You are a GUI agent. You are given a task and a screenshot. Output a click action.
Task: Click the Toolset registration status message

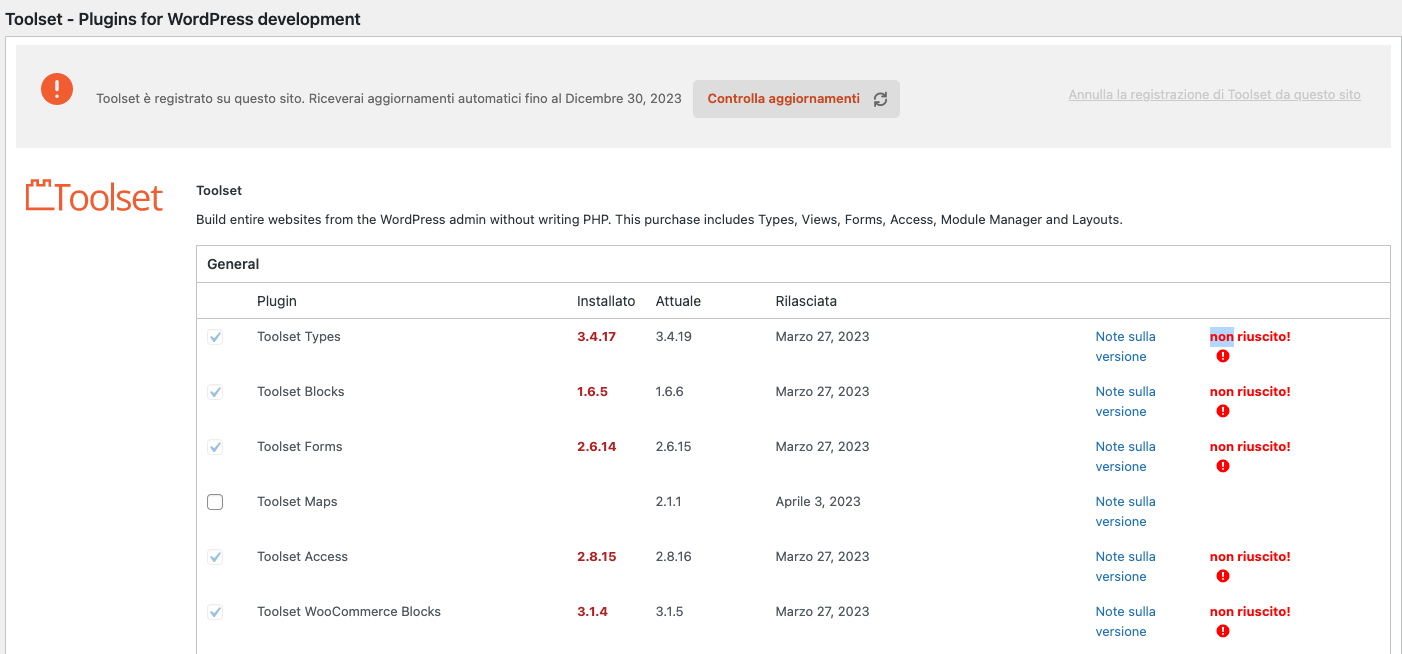click(389, 99)
